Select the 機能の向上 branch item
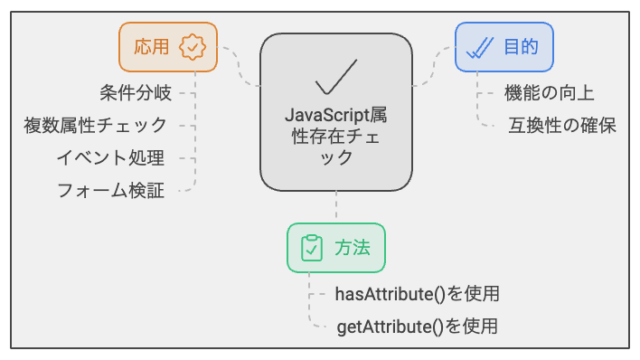The height and width of the screenshot is (360, 640). pos(549,93)
